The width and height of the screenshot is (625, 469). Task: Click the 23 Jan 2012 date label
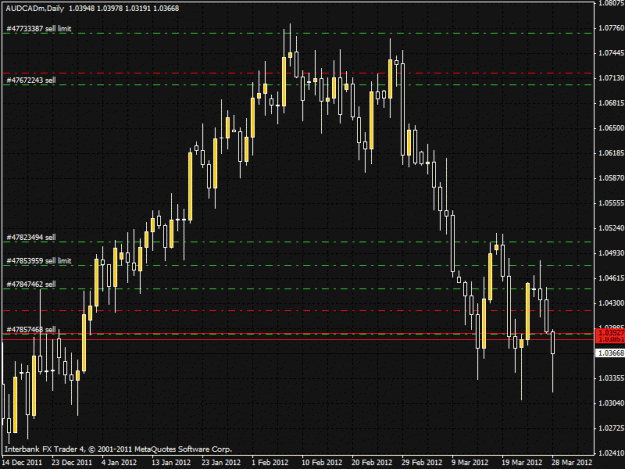click(221, 462)
